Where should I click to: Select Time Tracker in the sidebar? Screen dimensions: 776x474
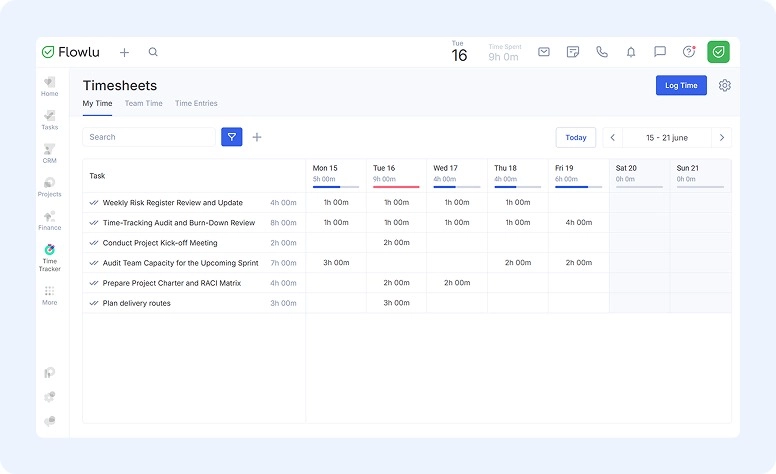tap(49, 258)
